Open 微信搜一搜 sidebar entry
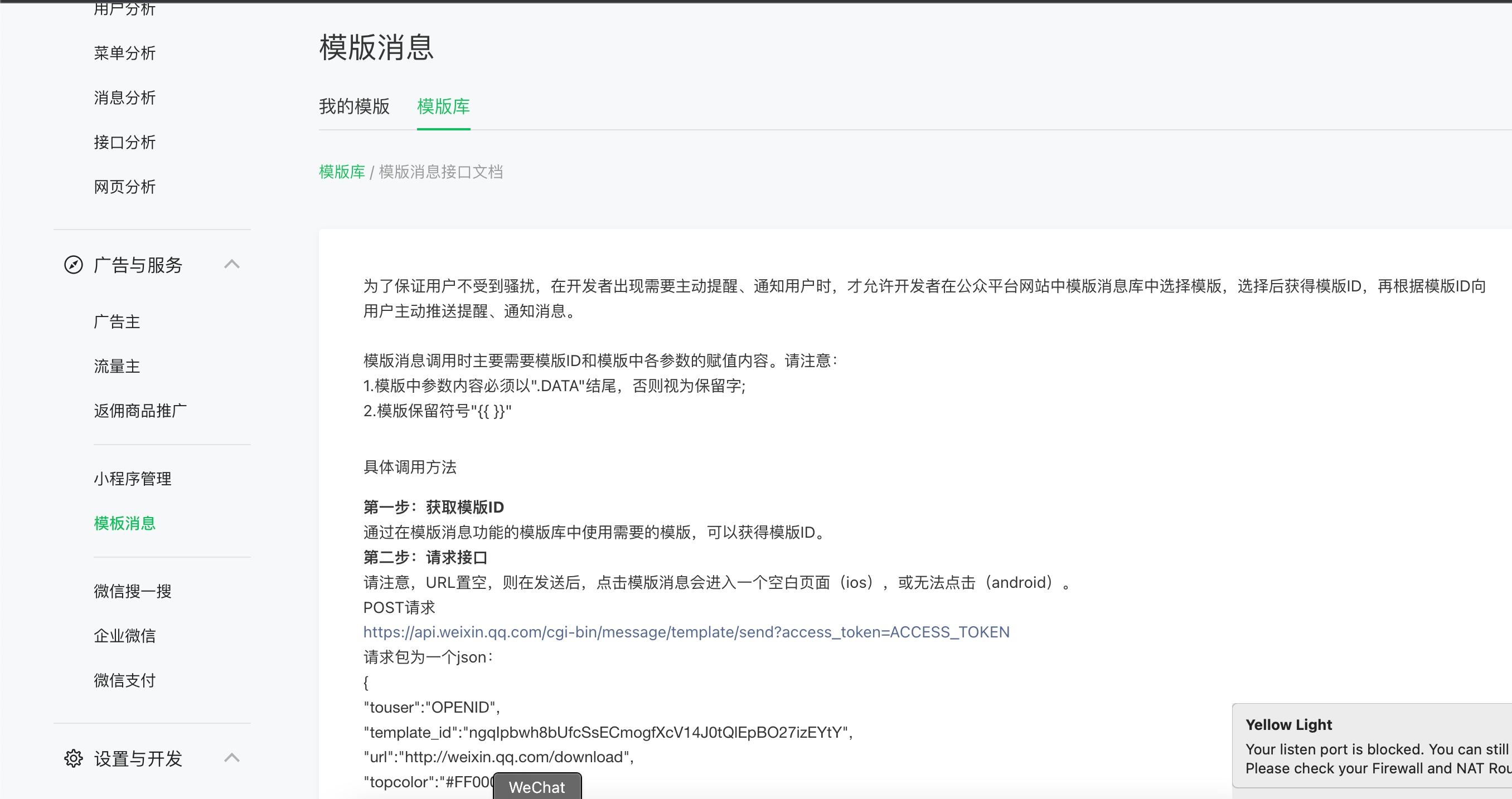The width and height of the screenshot is (1512, 799). click(x=133, y=591)
